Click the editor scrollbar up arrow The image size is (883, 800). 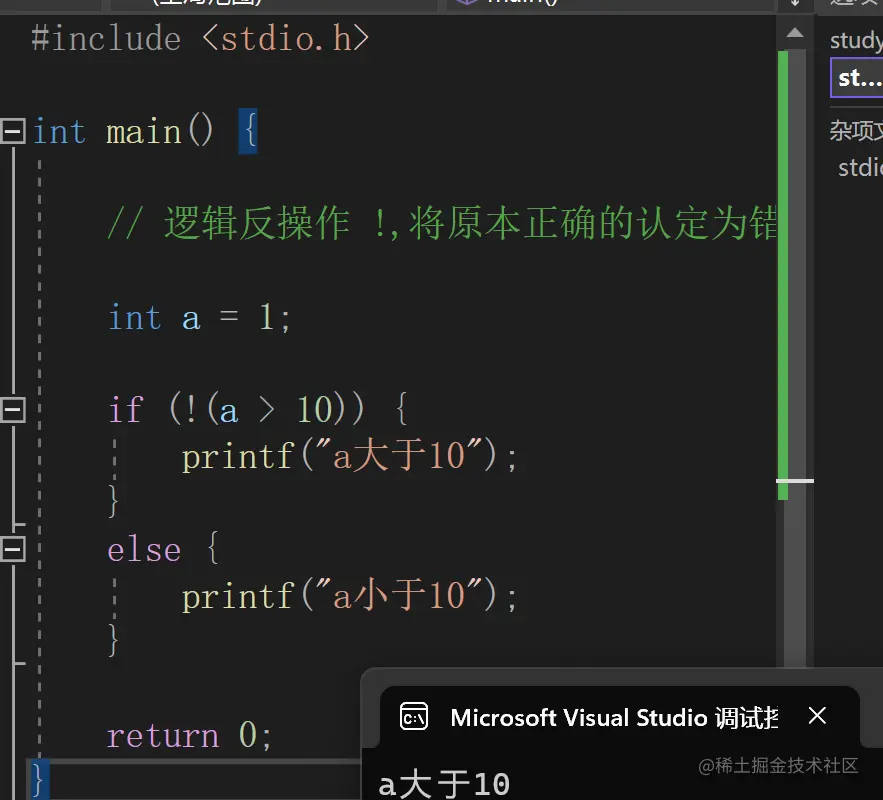point(795,33)
